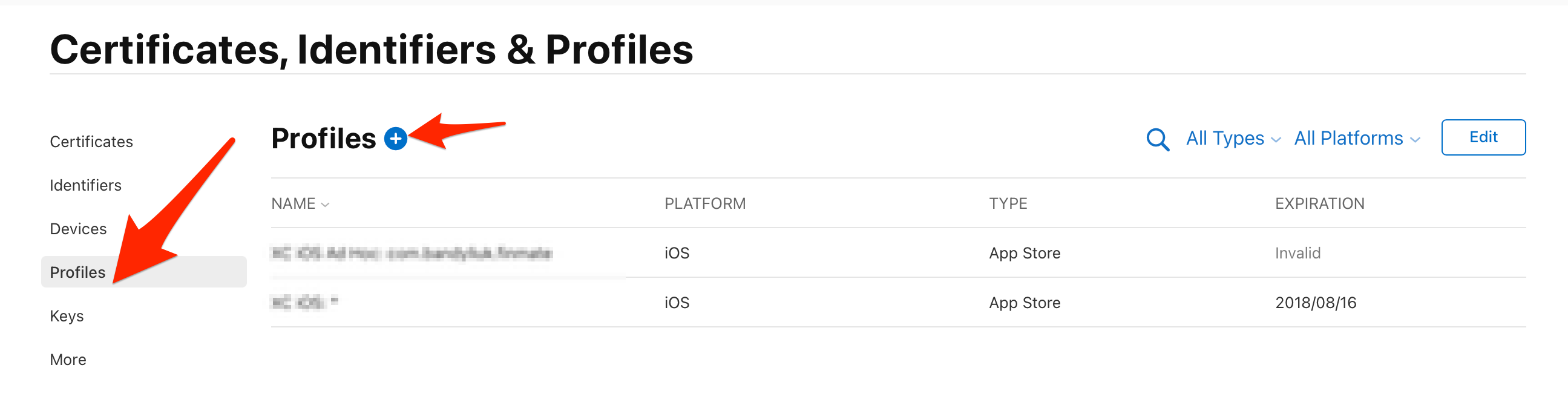Viewport: 1568px width, 414px height.
Task: Open the All Platforms filter dropdown
Action: (x=1356, y=139)
